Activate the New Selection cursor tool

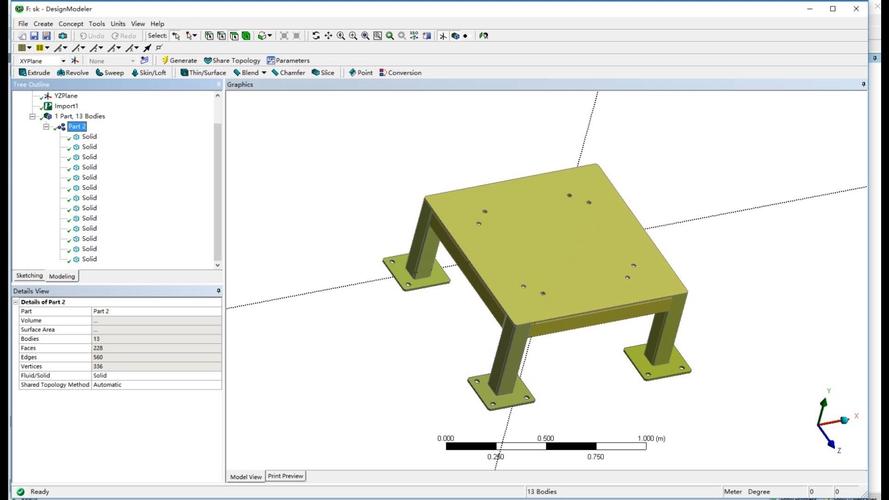click(x=176, y=36)
